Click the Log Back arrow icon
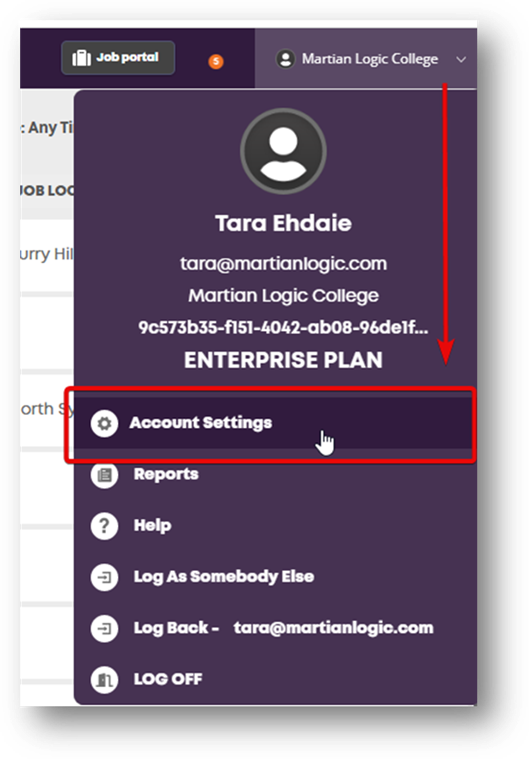 coord(104,628)
